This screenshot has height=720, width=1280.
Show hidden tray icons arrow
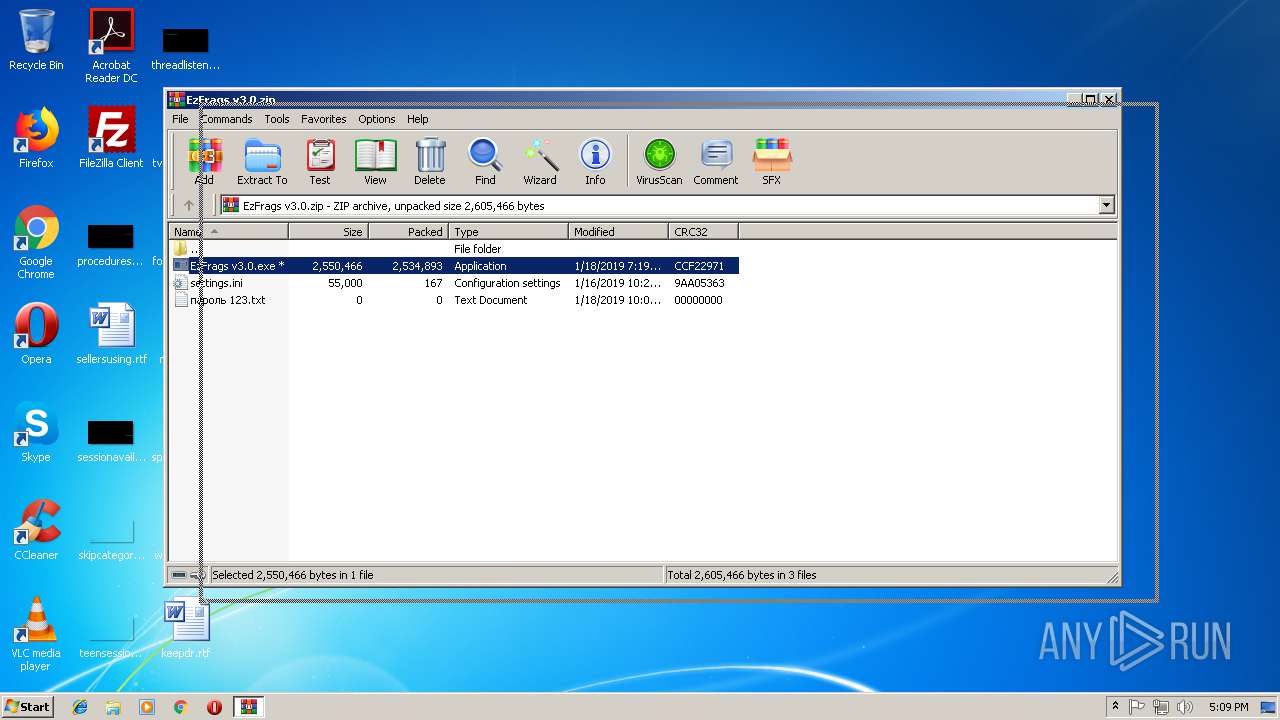(x=1115, y=707)
